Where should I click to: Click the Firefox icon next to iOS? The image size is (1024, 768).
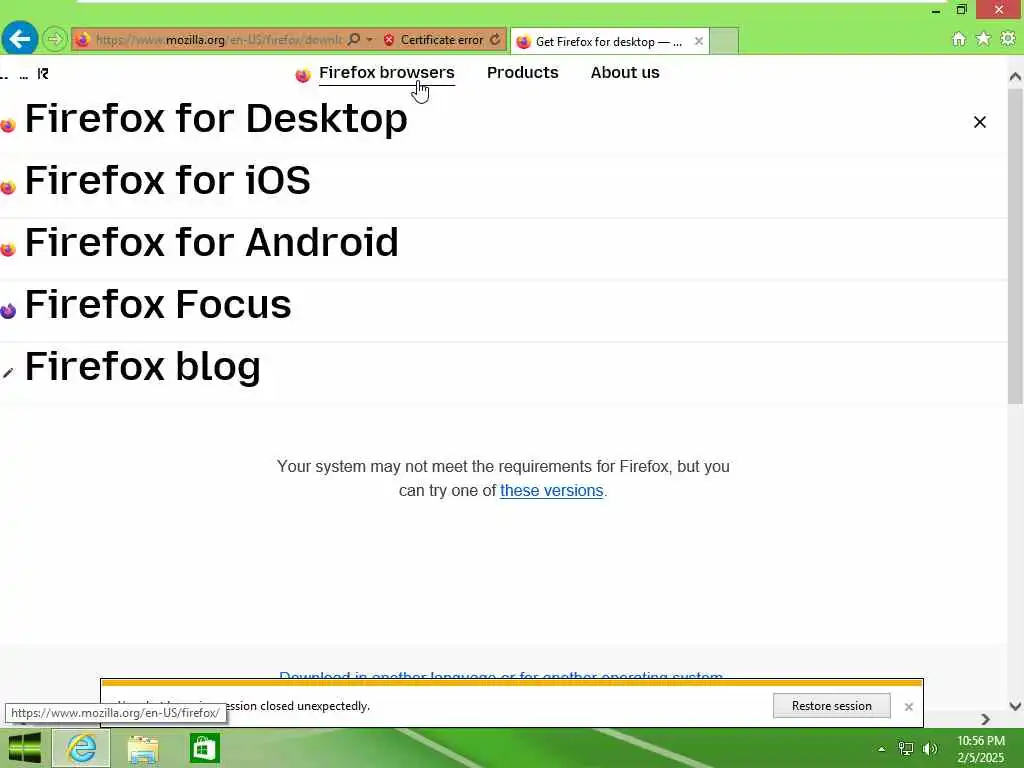coord(8,187)
